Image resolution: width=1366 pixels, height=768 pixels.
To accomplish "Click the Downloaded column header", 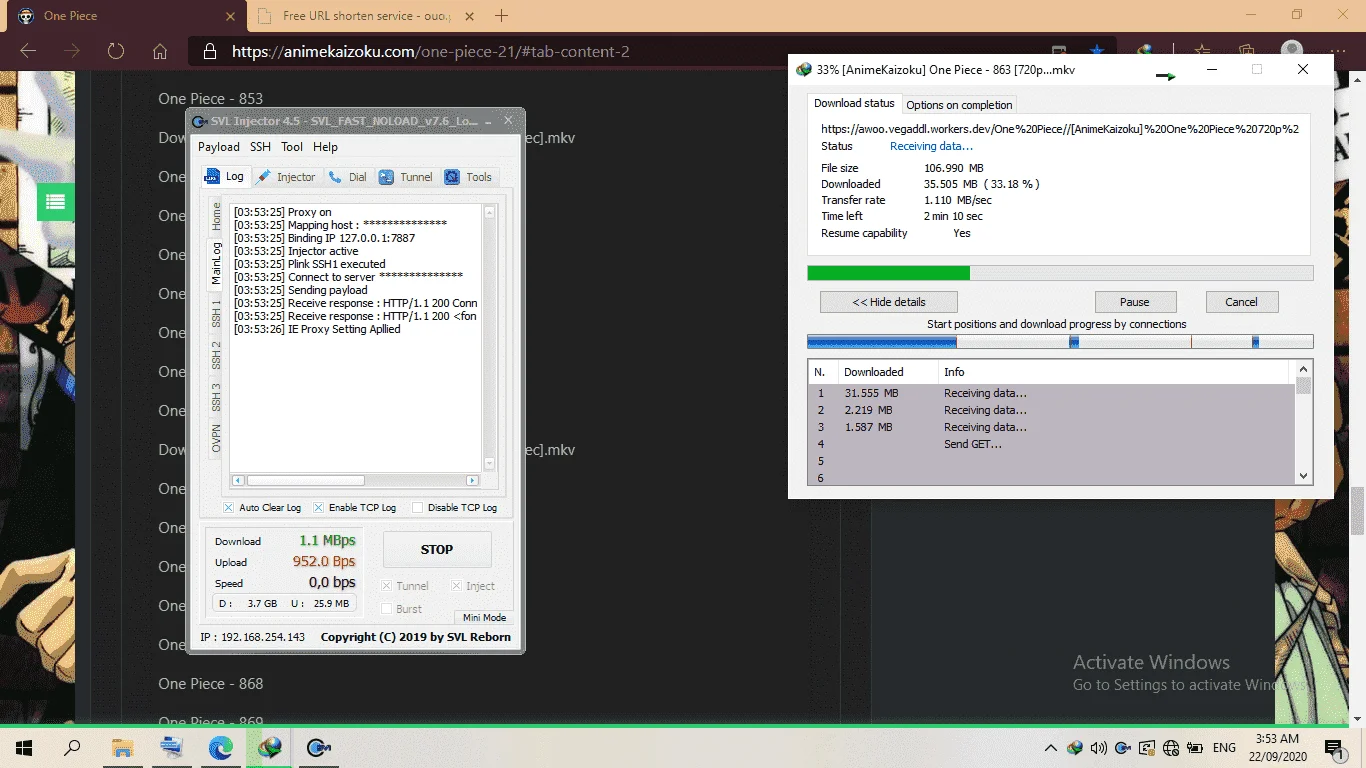I will 888,372.
